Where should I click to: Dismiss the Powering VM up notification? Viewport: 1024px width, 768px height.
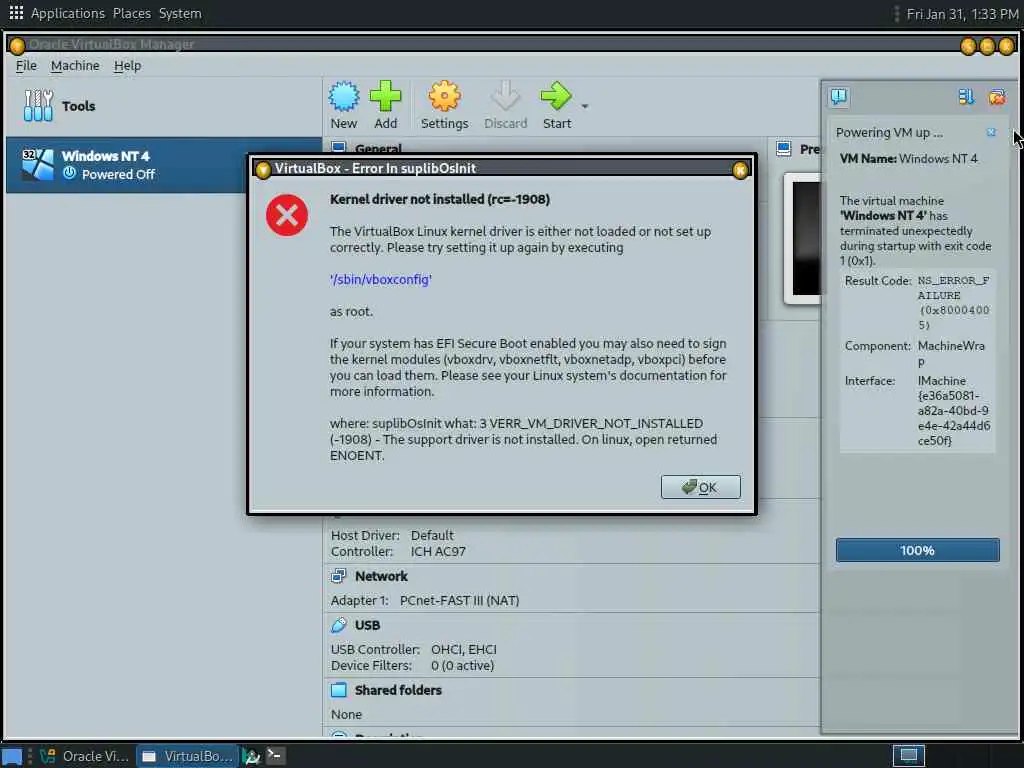991,133
